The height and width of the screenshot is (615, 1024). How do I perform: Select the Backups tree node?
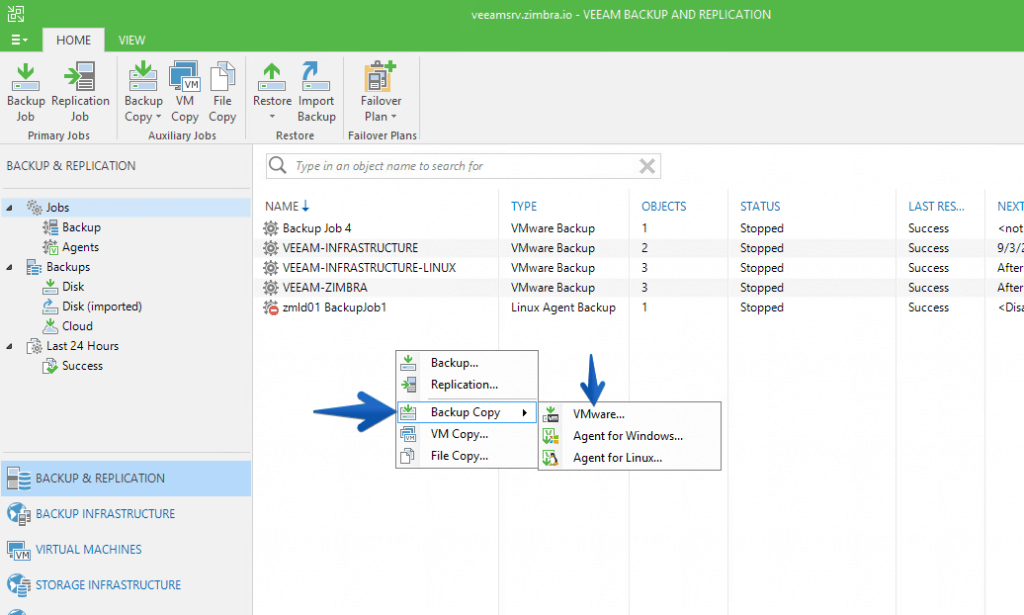tap(68, 267)
